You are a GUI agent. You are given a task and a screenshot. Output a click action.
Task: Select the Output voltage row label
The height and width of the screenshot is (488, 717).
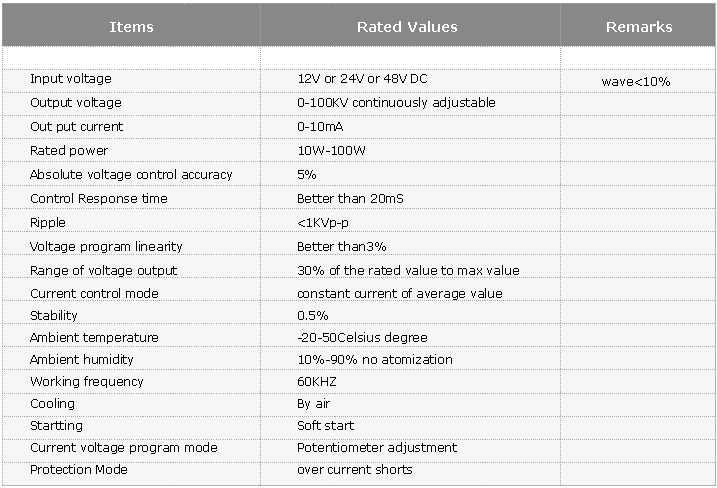point(76,103)
